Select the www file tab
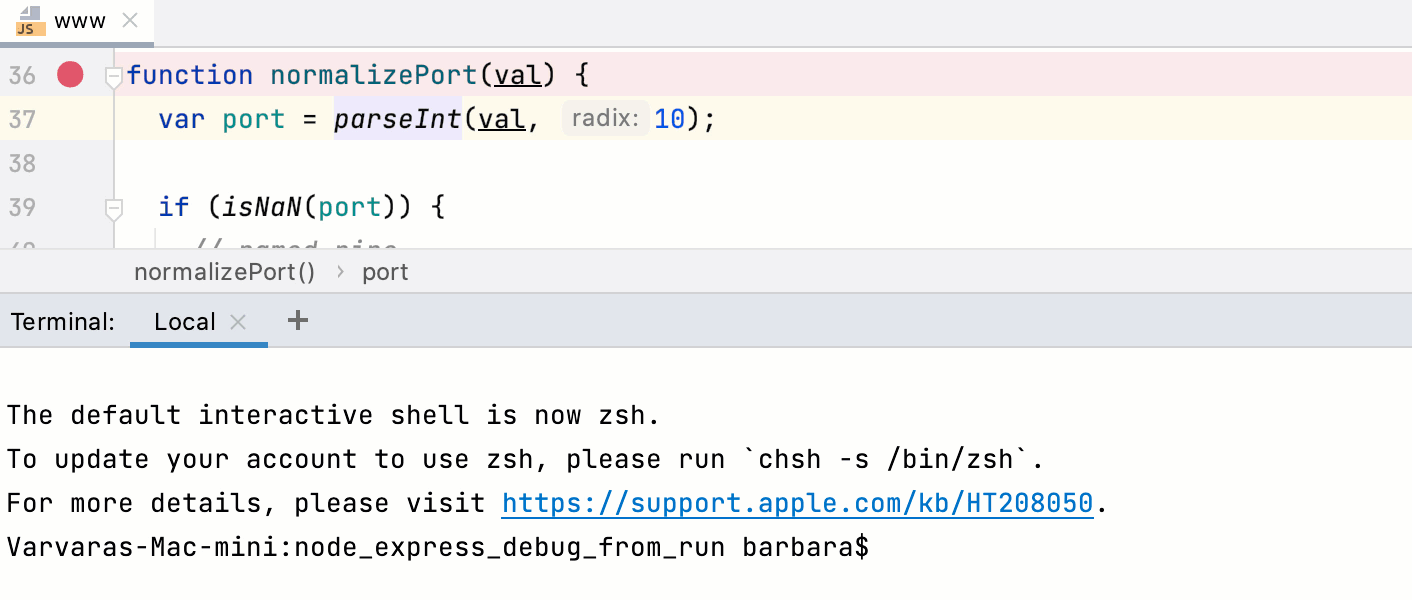Screen dimensions: 1412x600 click(80, 21)
